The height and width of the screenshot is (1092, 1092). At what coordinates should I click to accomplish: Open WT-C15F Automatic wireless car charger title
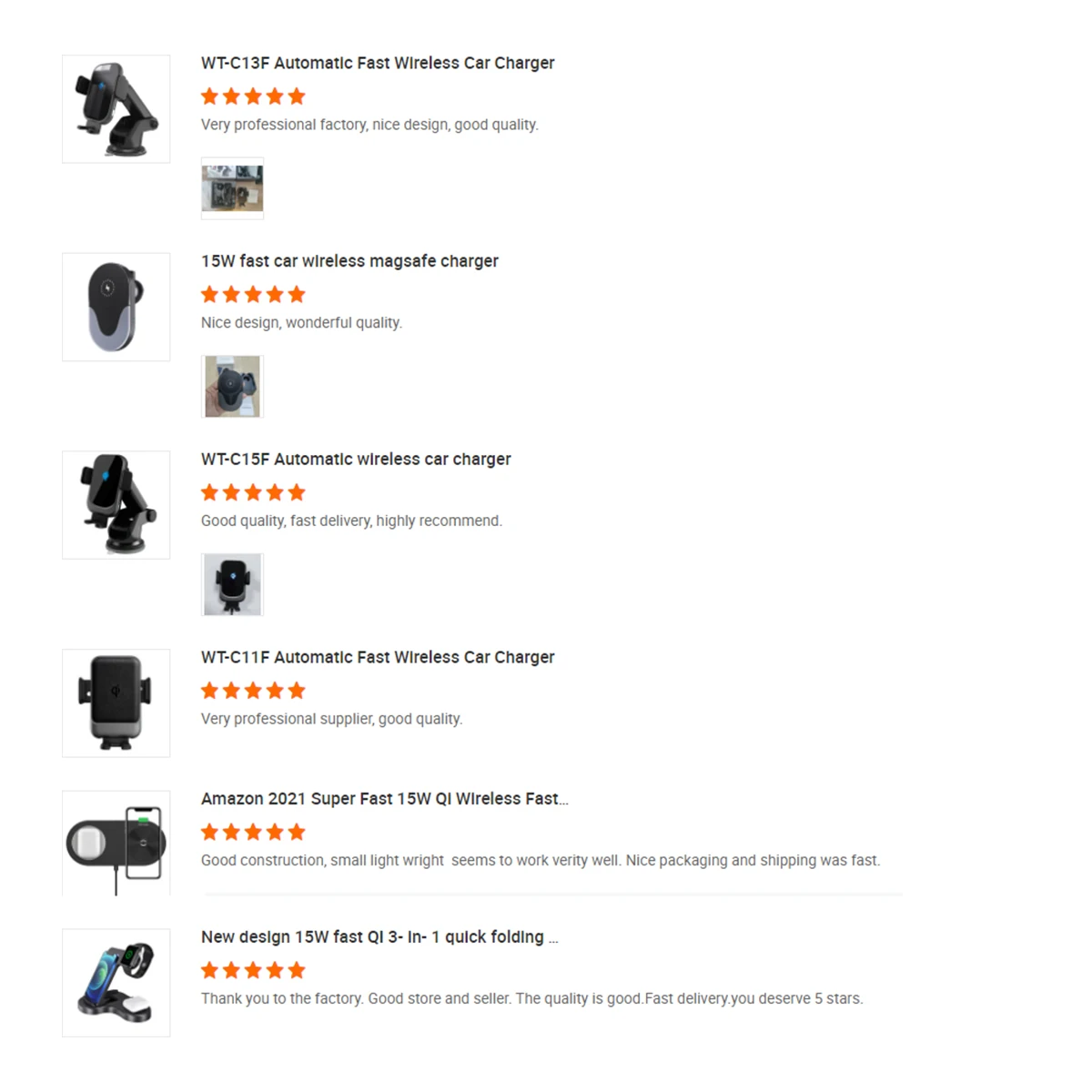point(356,459)
